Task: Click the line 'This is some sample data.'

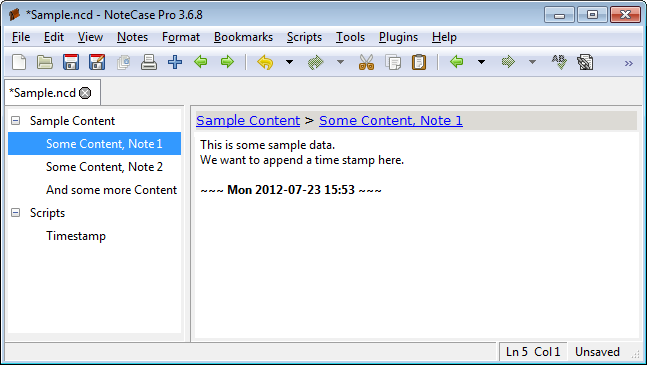Action: (267, 145)
